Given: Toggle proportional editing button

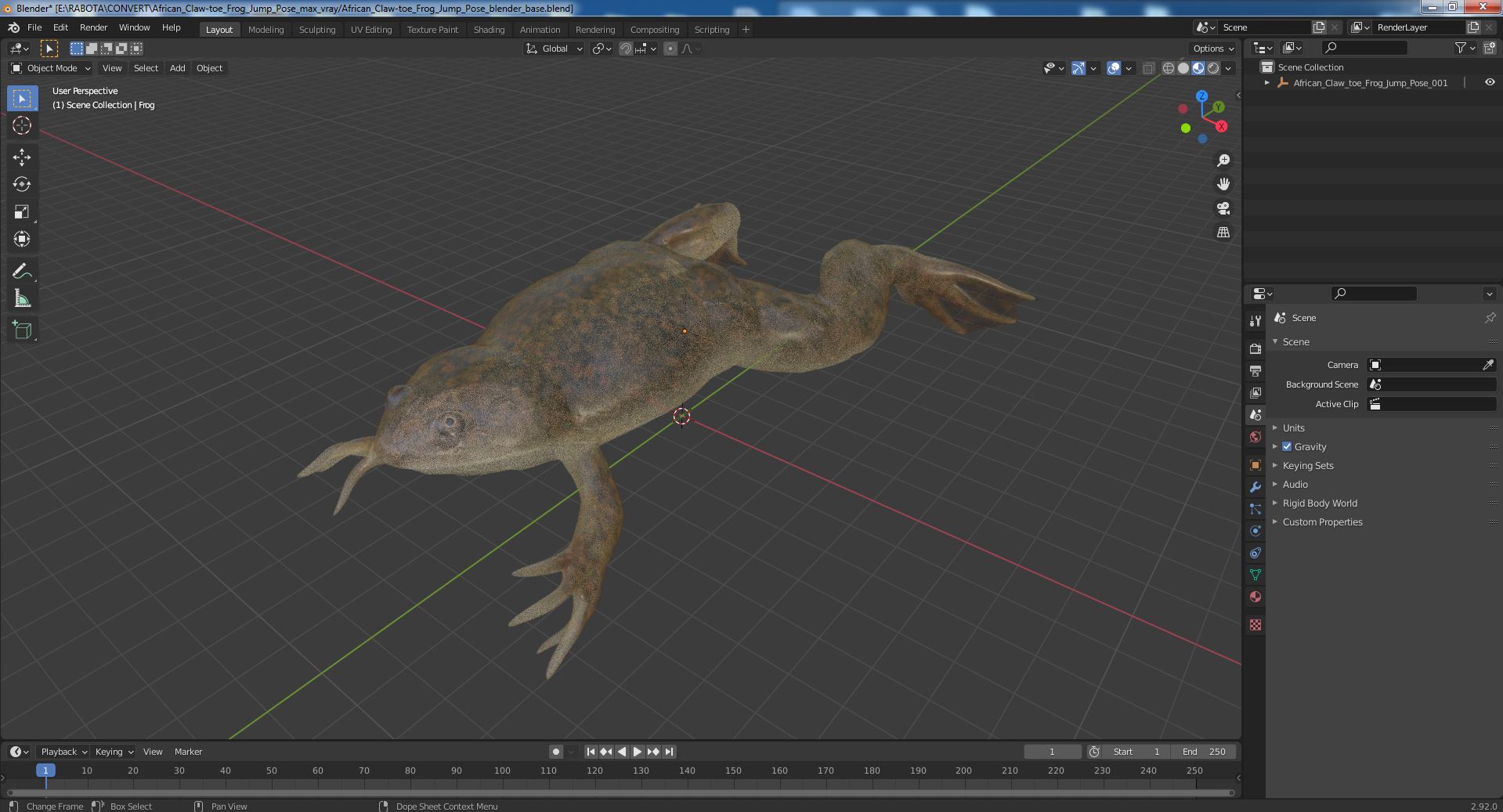Looking at the screenshot, I should click(x=670, y=49).
